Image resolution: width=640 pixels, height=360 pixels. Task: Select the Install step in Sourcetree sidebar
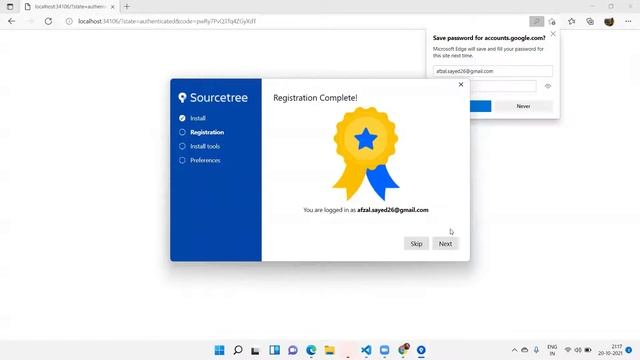pyautogui.click(x=198, y=118)
